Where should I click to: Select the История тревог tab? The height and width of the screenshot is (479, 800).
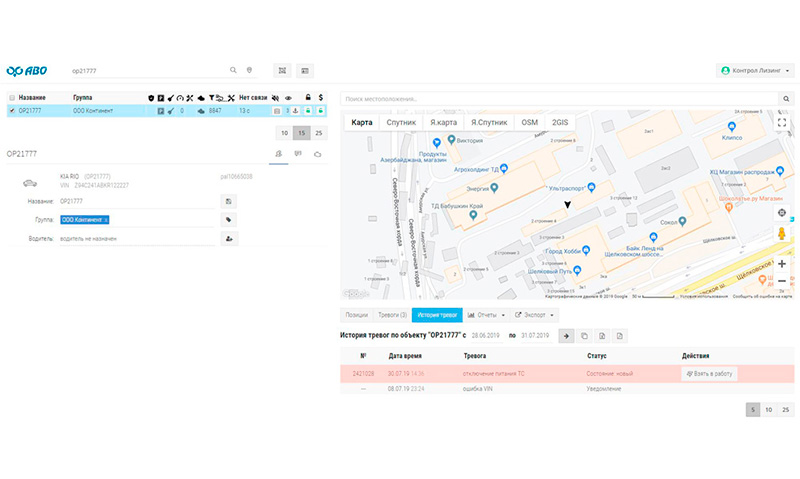(x=437, y=315)
